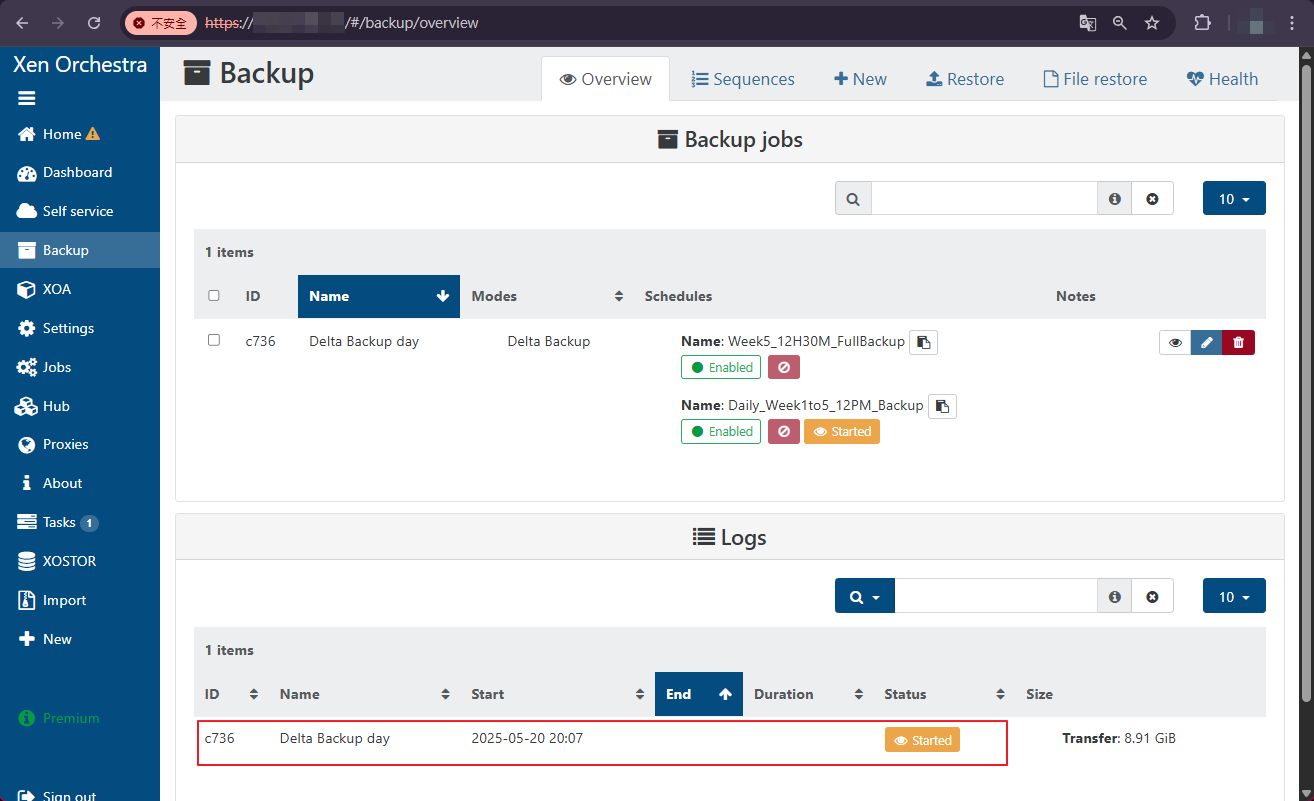The width and height of the screenshot is (1314, 801).
Task: Open the browser translate option
Action: tap(1087, 22)
